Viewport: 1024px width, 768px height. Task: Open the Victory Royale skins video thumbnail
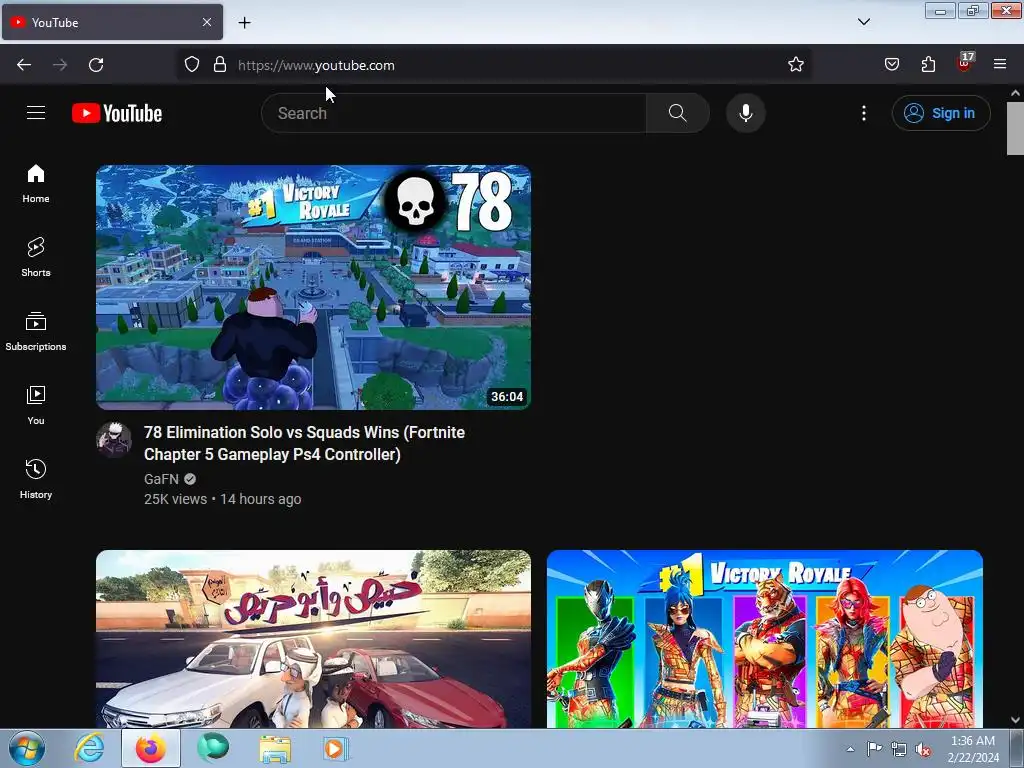(x=765, y=639)
